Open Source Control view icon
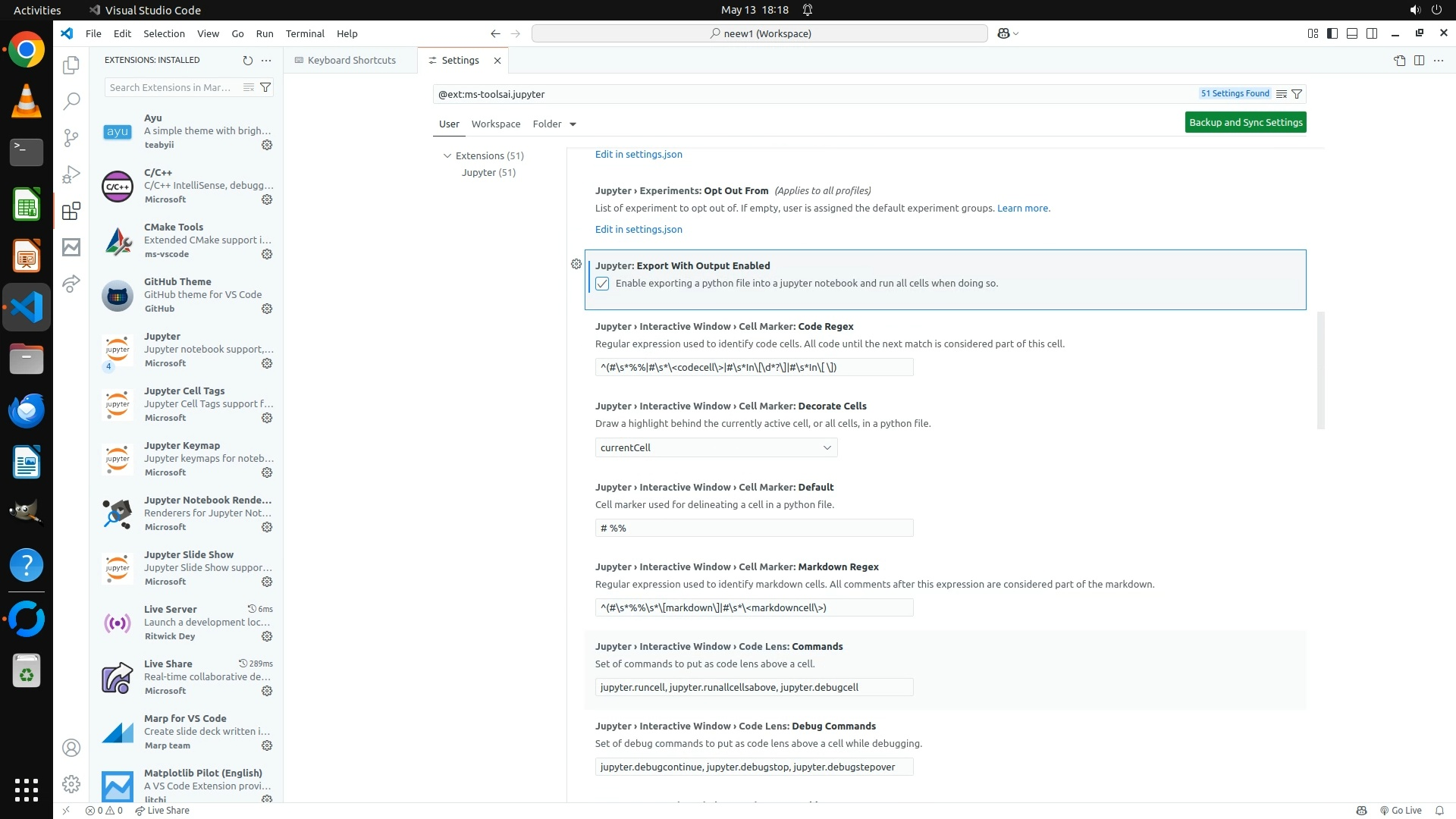This screenshot has width=1456, height=819. (x=71, y=137)
